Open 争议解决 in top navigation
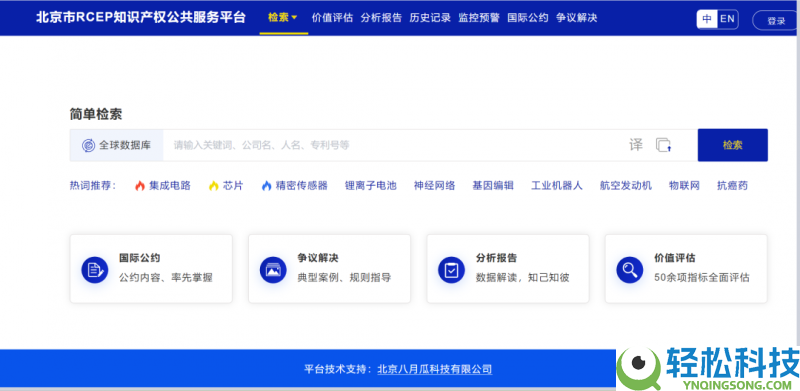The width and height of the screenshot is (800, 391). pyautogui.click(x=577, y=18)
